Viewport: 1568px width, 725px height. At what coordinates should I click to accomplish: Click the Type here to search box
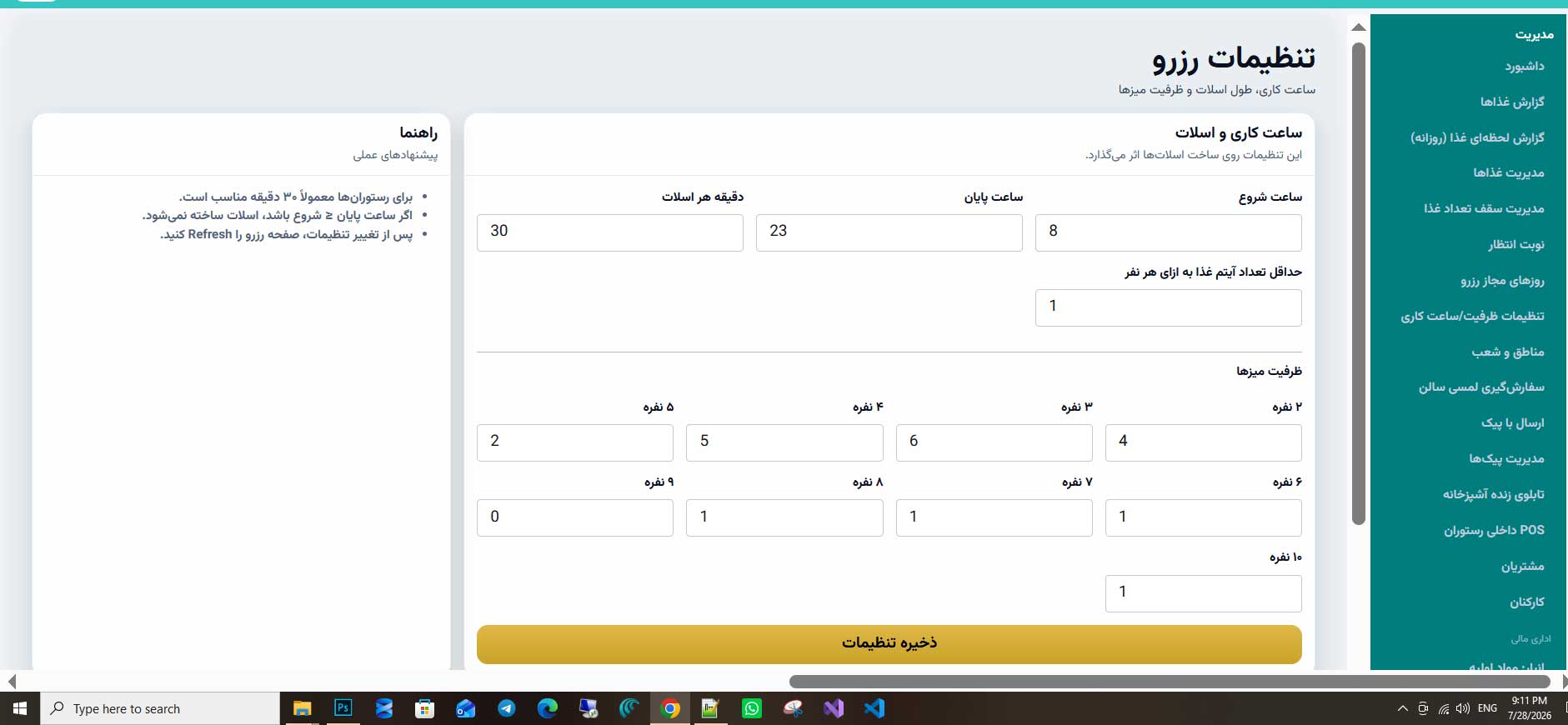point(160,708)
